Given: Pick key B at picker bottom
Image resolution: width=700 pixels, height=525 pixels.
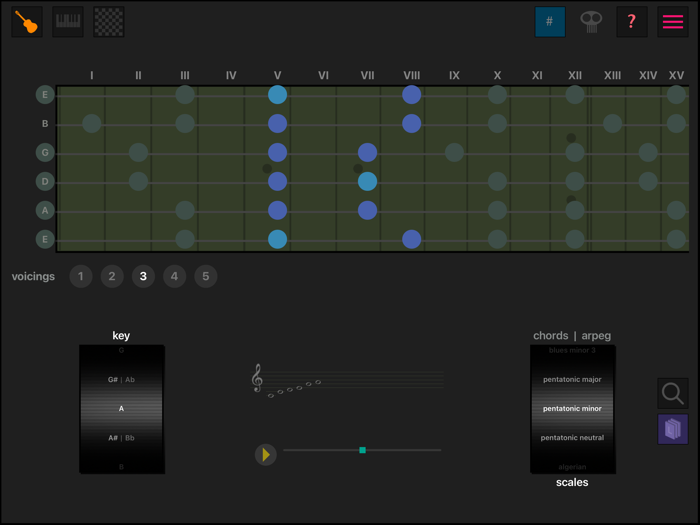Looking at the screenshot, I should click(x=121, y=467).
